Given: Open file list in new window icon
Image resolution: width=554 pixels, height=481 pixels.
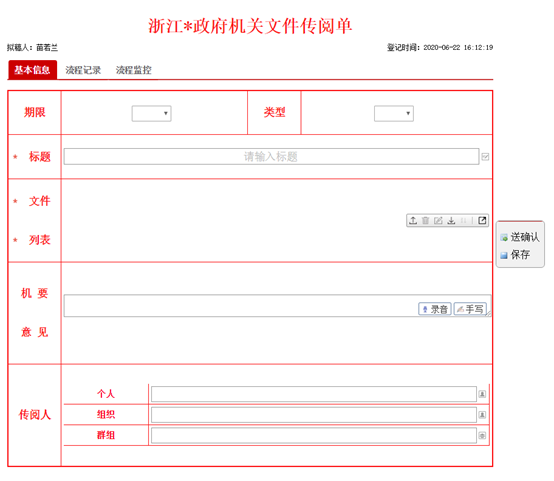Looking at the screenshot, I should coord(482,221).
